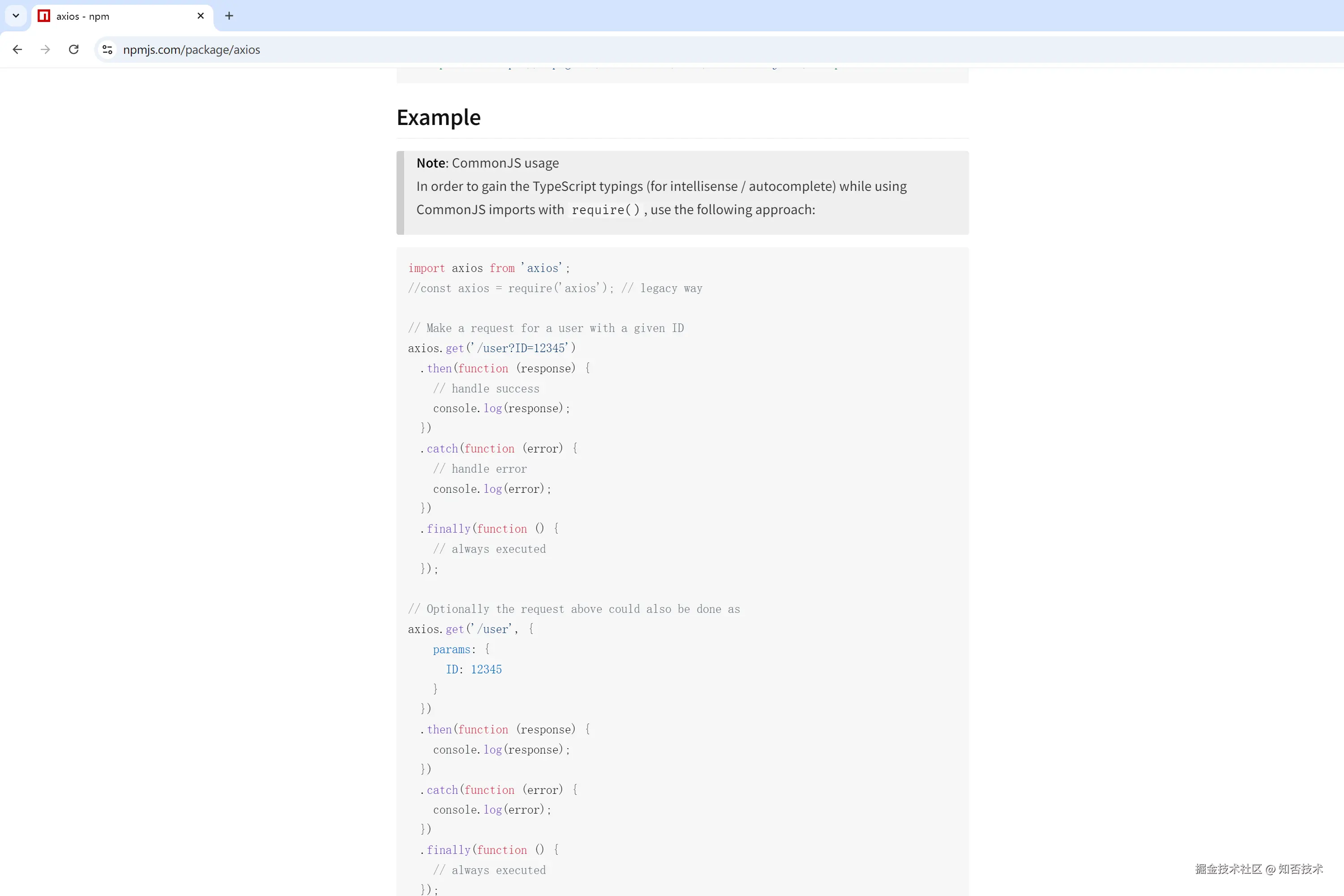This screenshot has width=1344, height=896.
Task: Click the bold Note label in callout
Action: (x=431, y=164)
